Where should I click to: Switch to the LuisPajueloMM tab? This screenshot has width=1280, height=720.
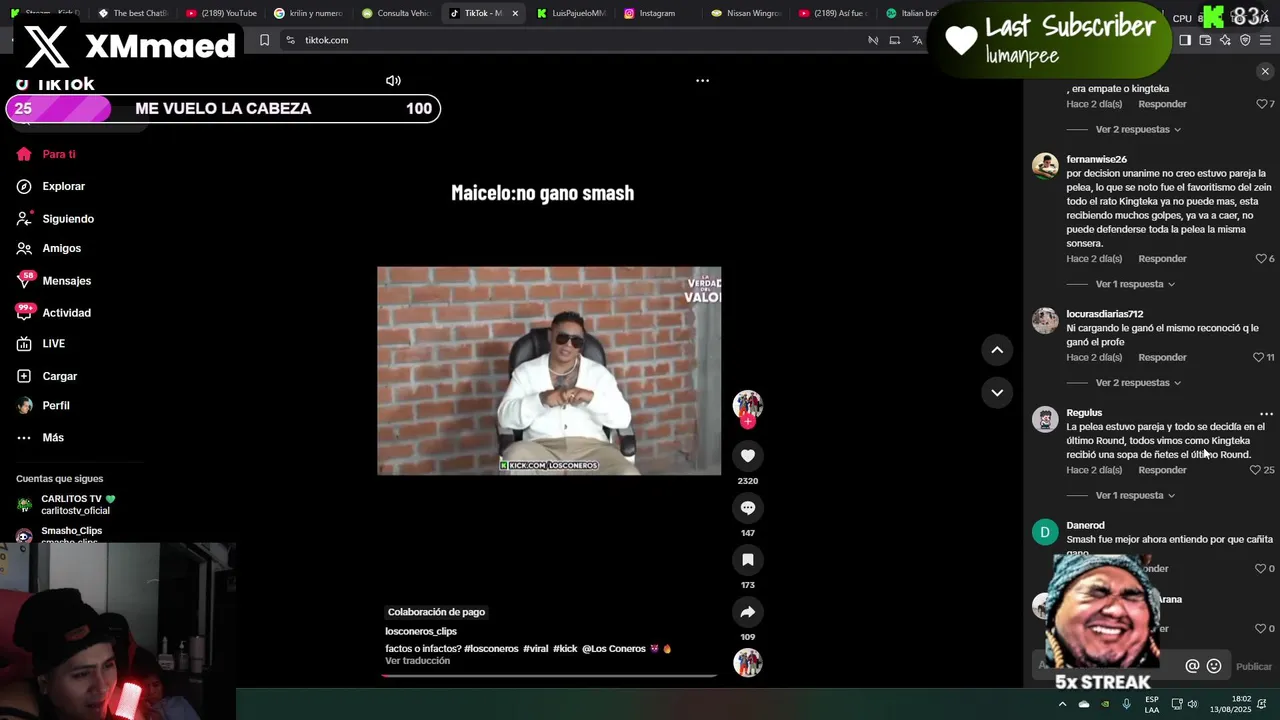pos(572,13)
